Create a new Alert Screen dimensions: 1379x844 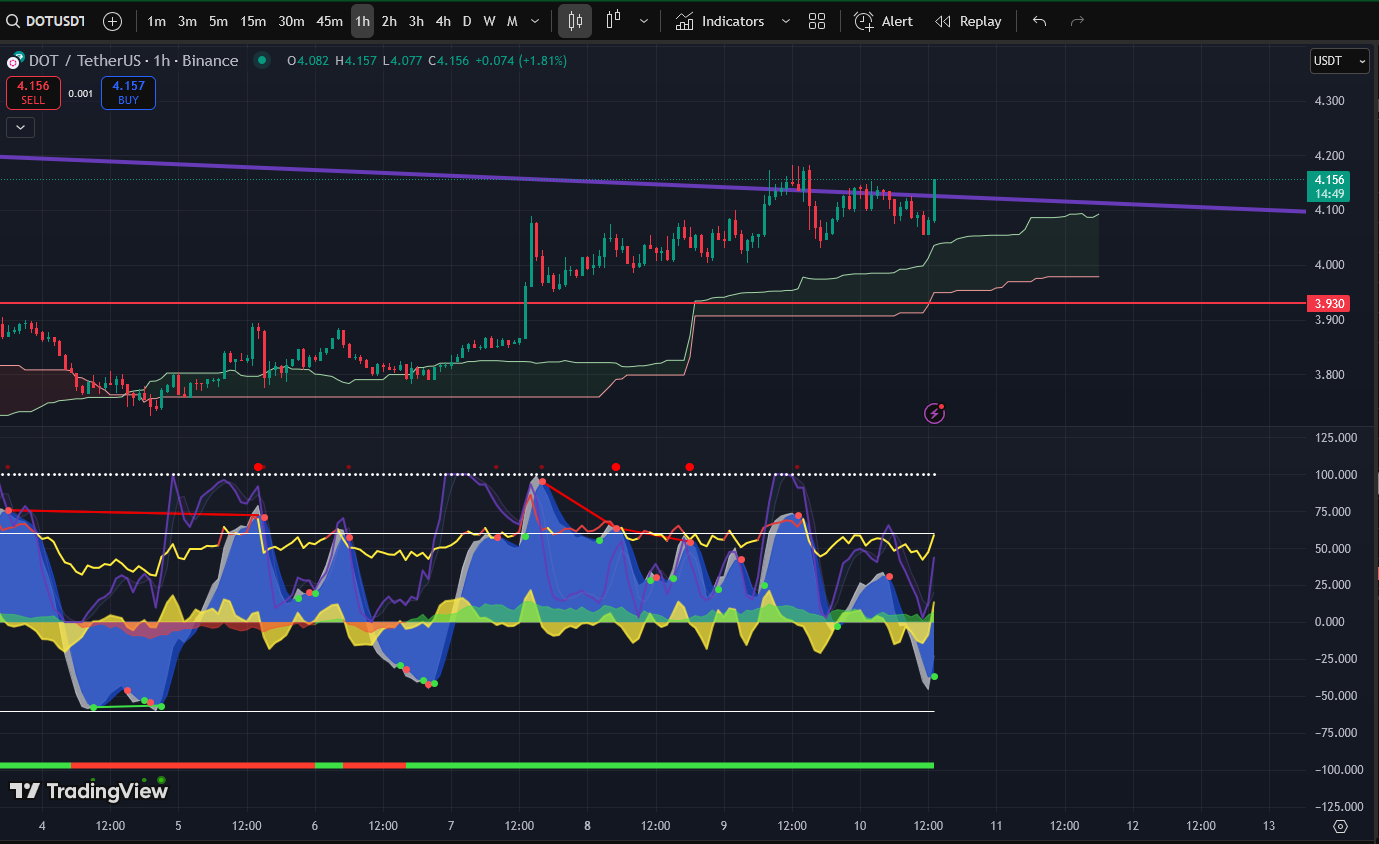pos(884,21)
